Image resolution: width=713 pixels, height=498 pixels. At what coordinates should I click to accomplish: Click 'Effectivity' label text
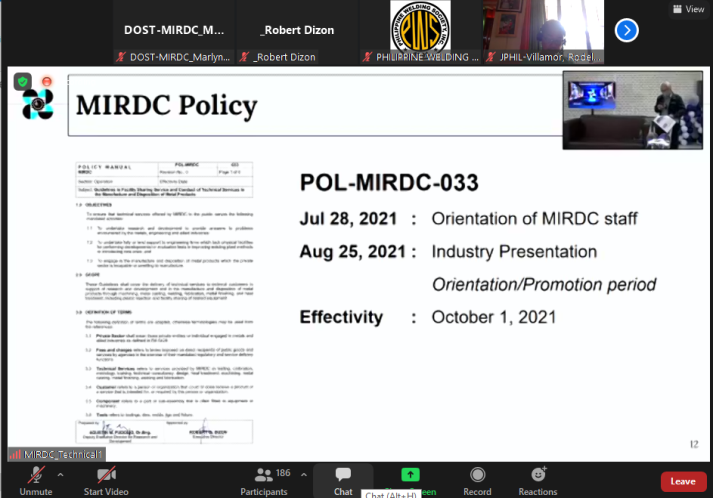pyautogui.click(x=341, y=317)
